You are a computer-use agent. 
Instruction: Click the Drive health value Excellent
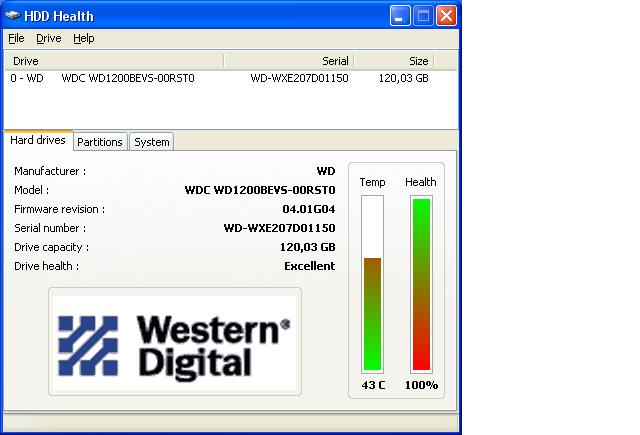pyautogui.click(x=310, y=266)
